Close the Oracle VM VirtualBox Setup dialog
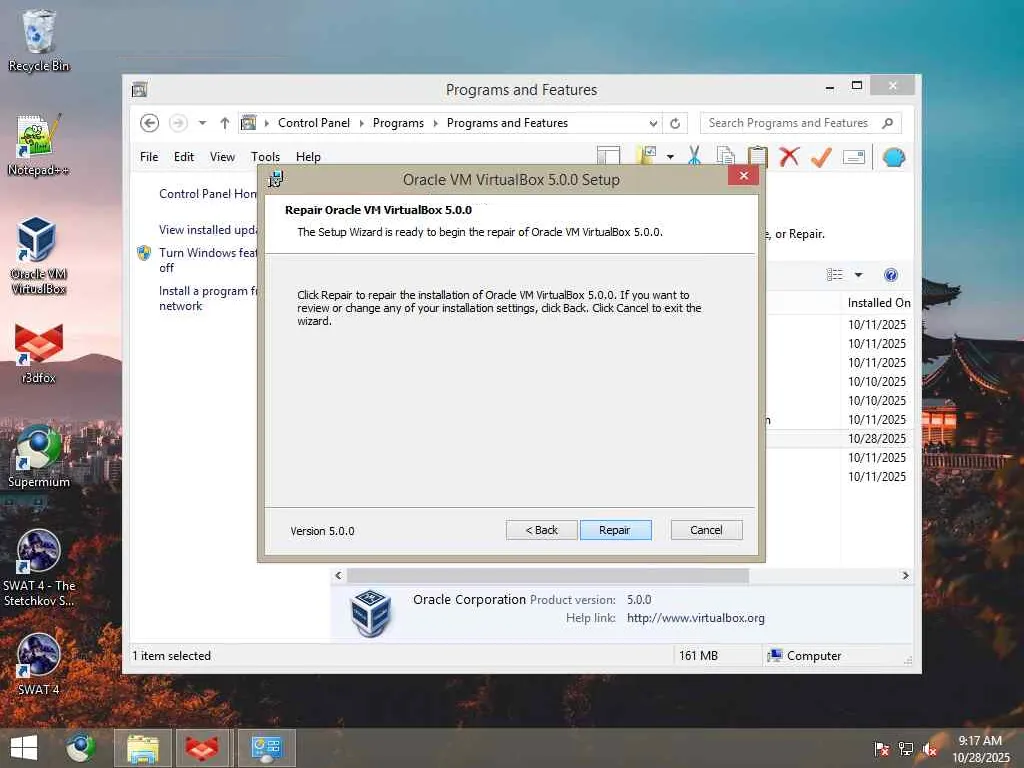The height and width of the screenshot is (768, 1024). 743,176
